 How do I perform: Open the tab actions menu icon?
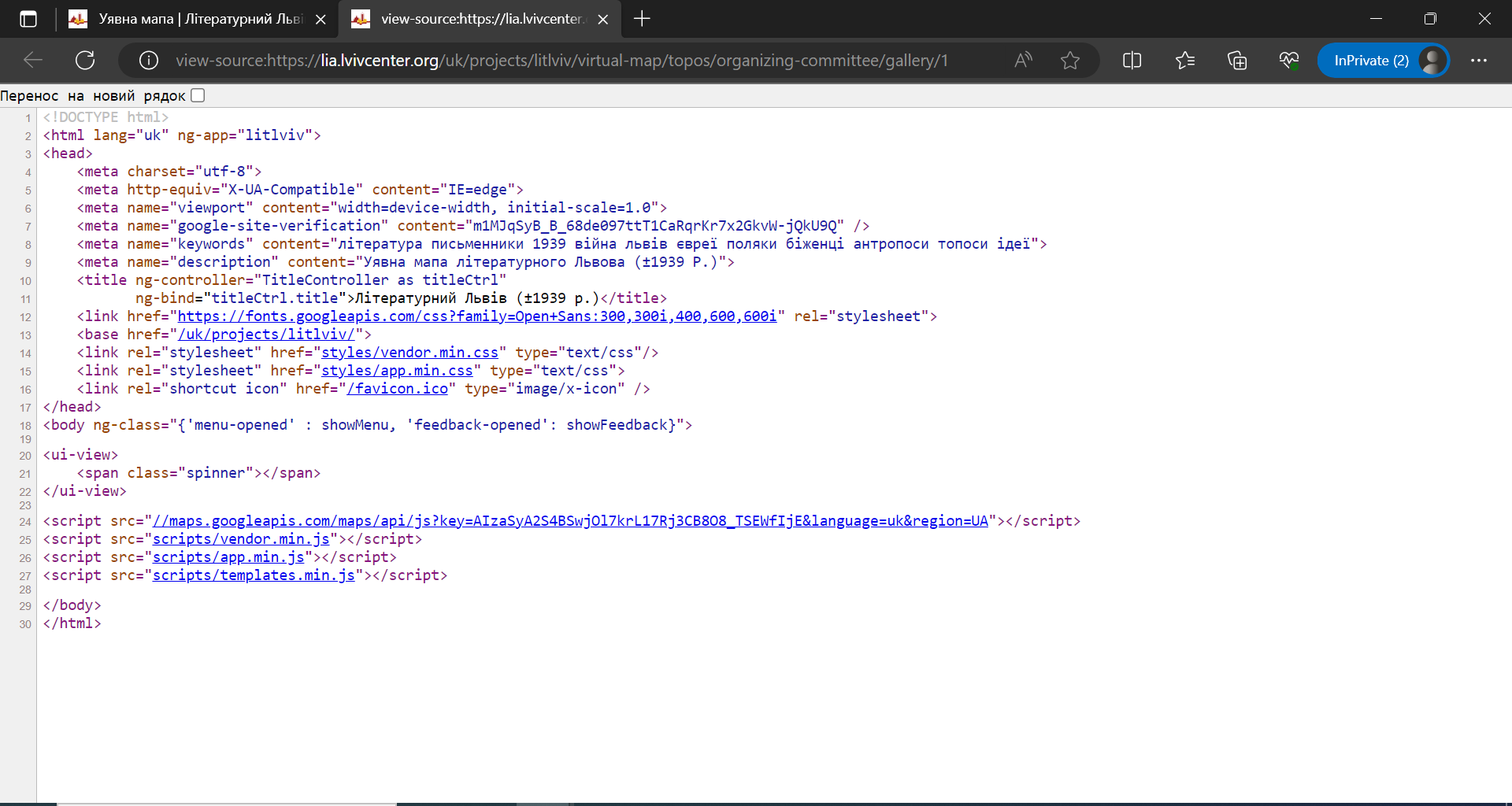(28, 19)
